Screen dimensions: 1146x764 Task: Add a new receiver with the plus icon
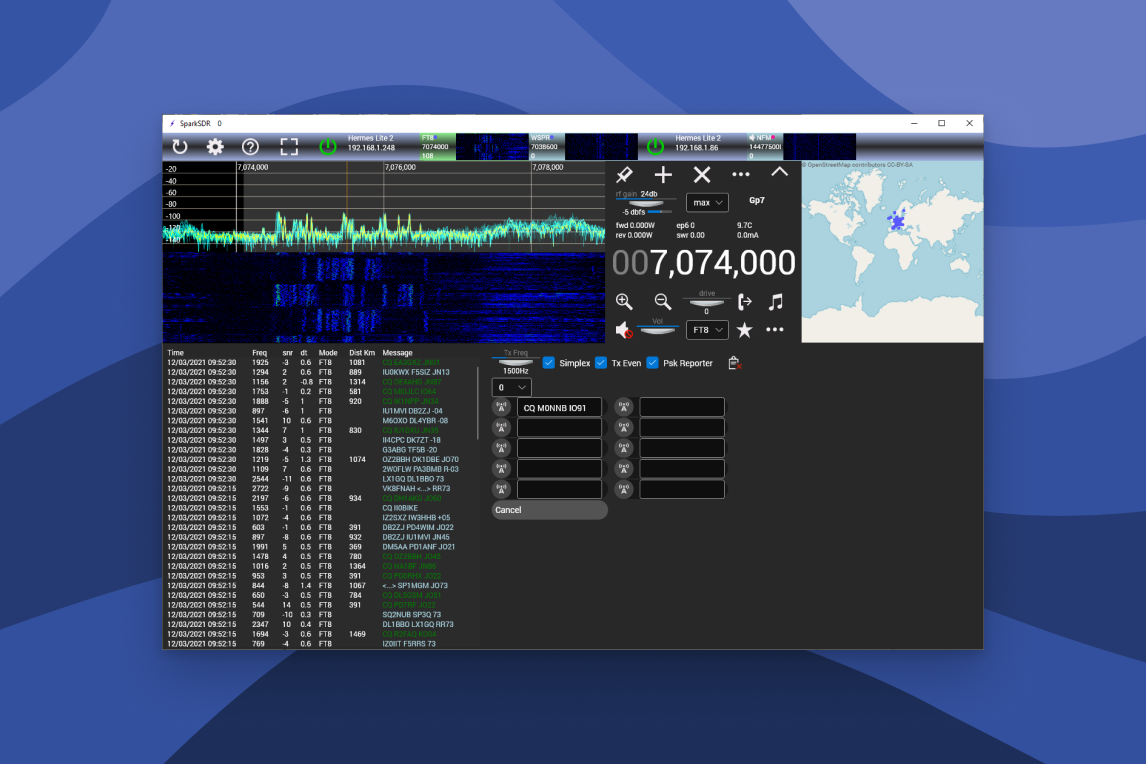[663, 174]
